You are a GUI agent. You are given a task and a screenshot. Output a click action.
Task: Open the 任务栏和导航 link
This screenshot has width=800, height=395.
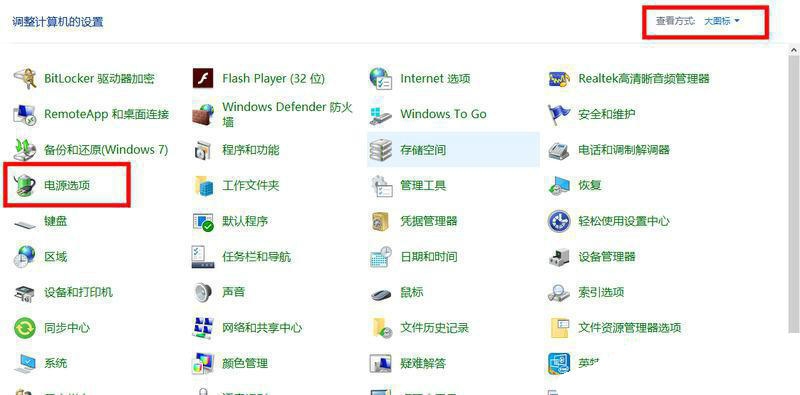[x=257, y=256]
